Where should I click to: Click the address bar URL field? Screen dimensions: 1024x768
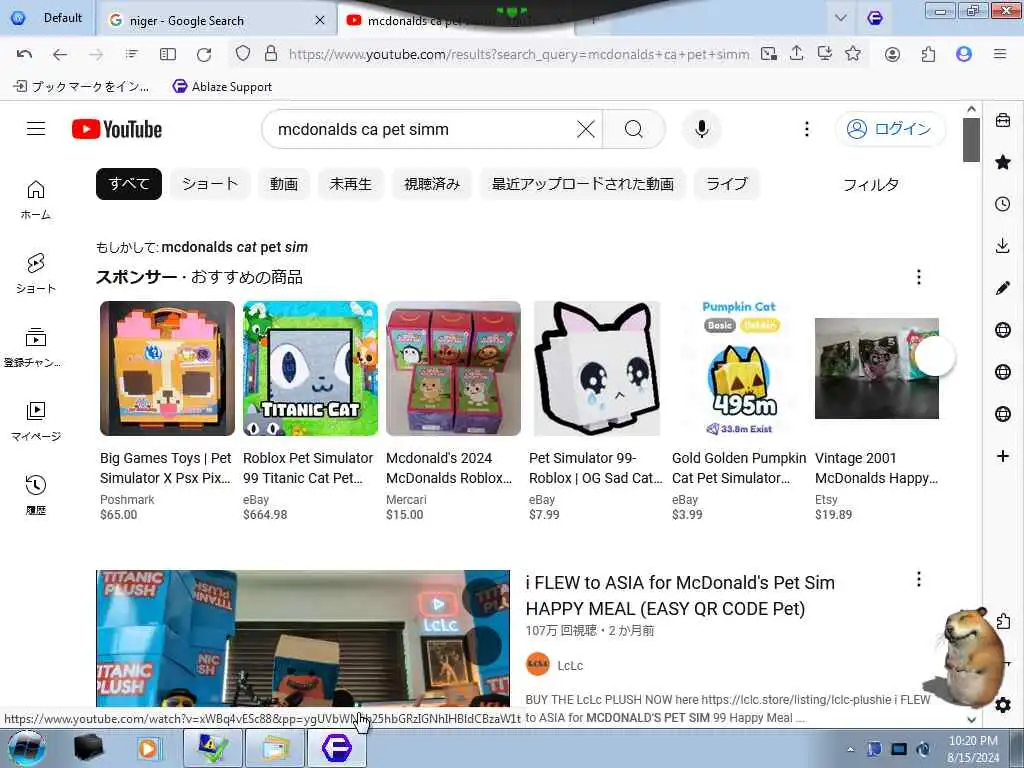click(519, 54)
